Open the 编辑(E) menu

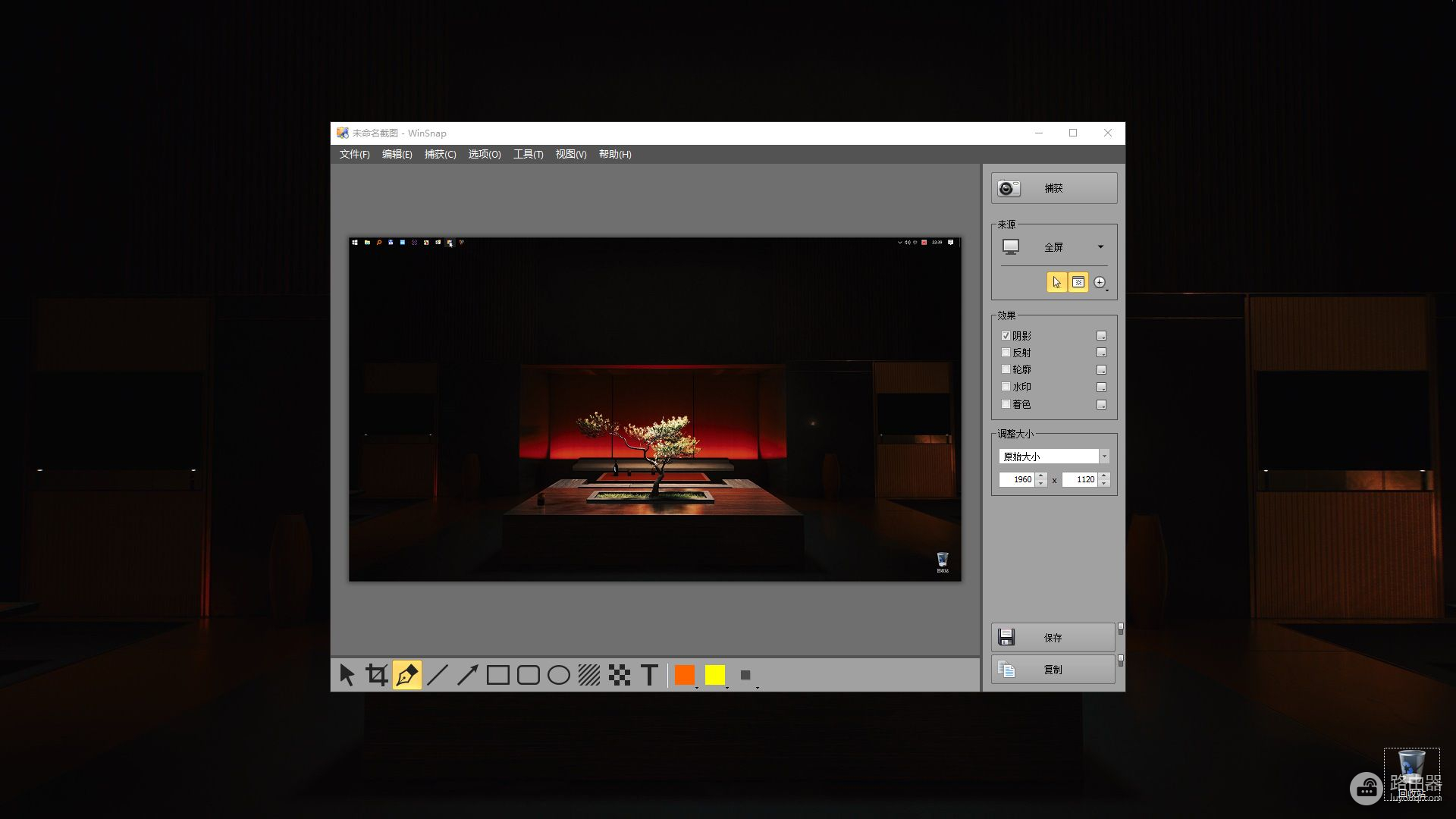click(x=397, y=154)
